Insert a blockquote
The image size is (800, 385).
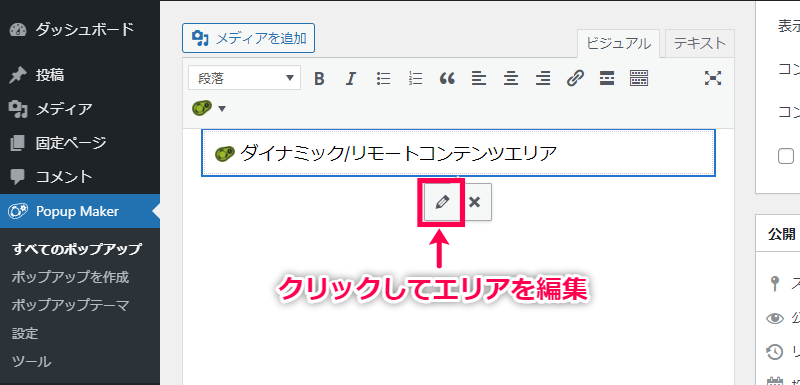(x=447, y=79)
